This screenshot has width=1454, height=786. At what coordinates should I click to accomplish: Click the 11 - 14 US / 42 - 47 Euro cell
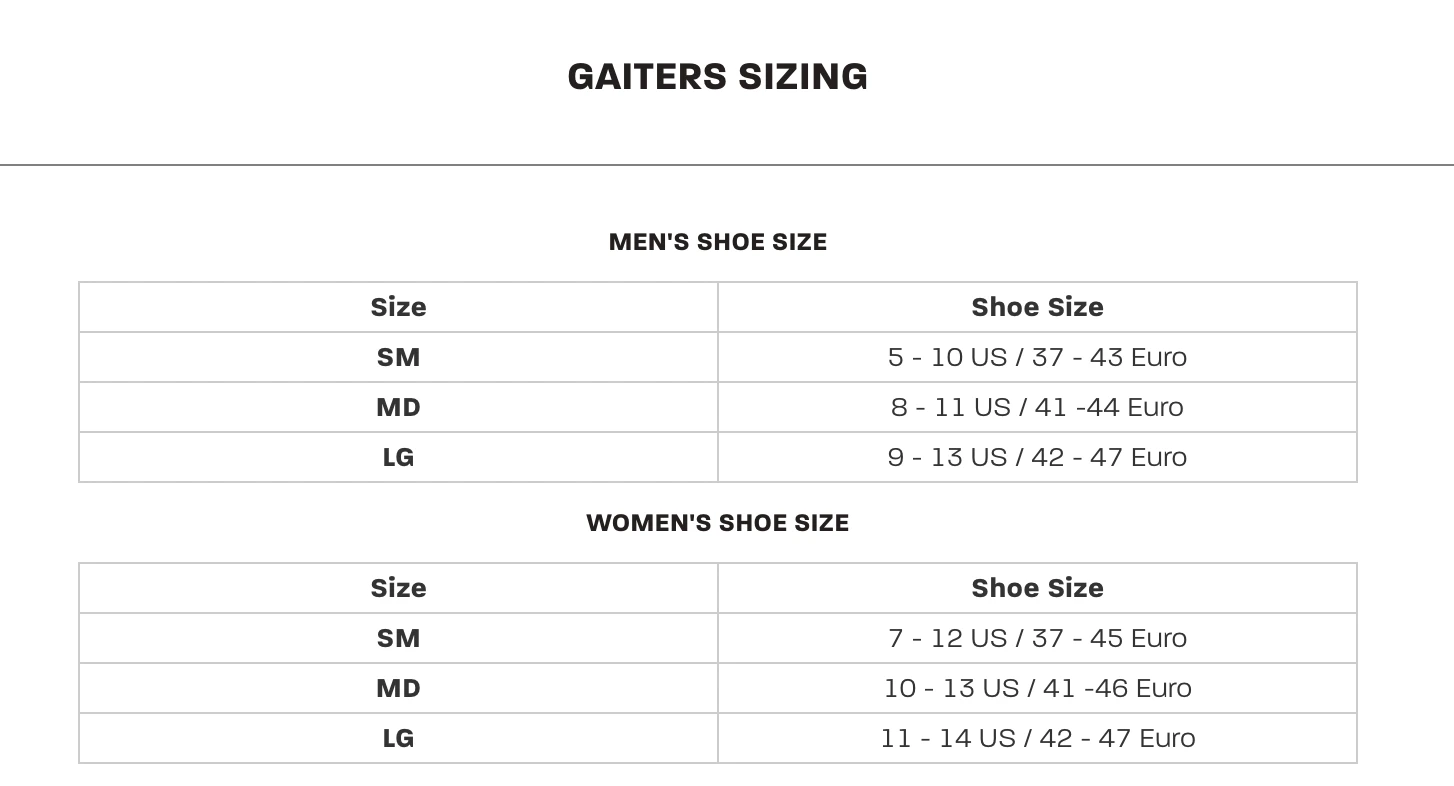pos(1037,738)
